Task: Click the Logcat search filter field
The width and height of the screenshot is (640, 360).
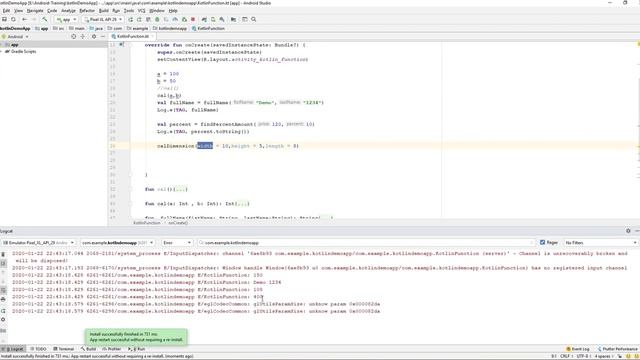Action: (366, 242)
